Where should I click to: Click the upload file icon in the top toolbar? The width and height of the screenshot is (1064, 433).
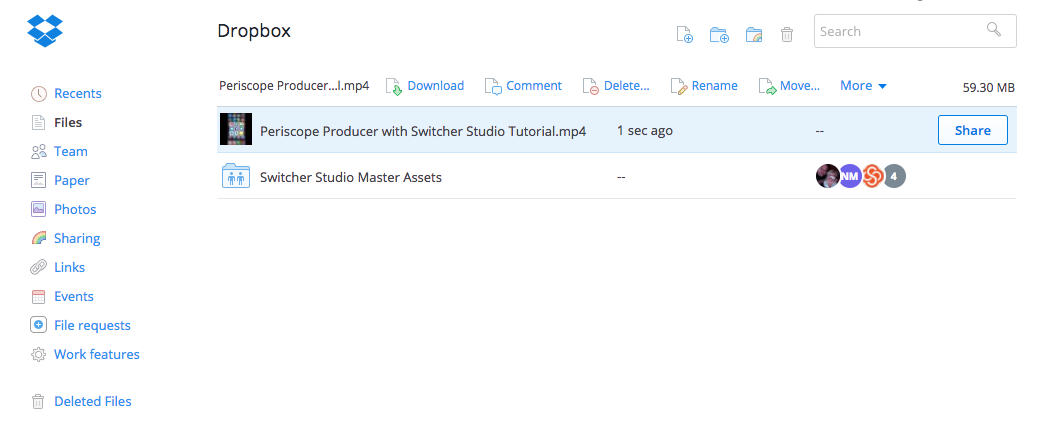coord(685,35)
